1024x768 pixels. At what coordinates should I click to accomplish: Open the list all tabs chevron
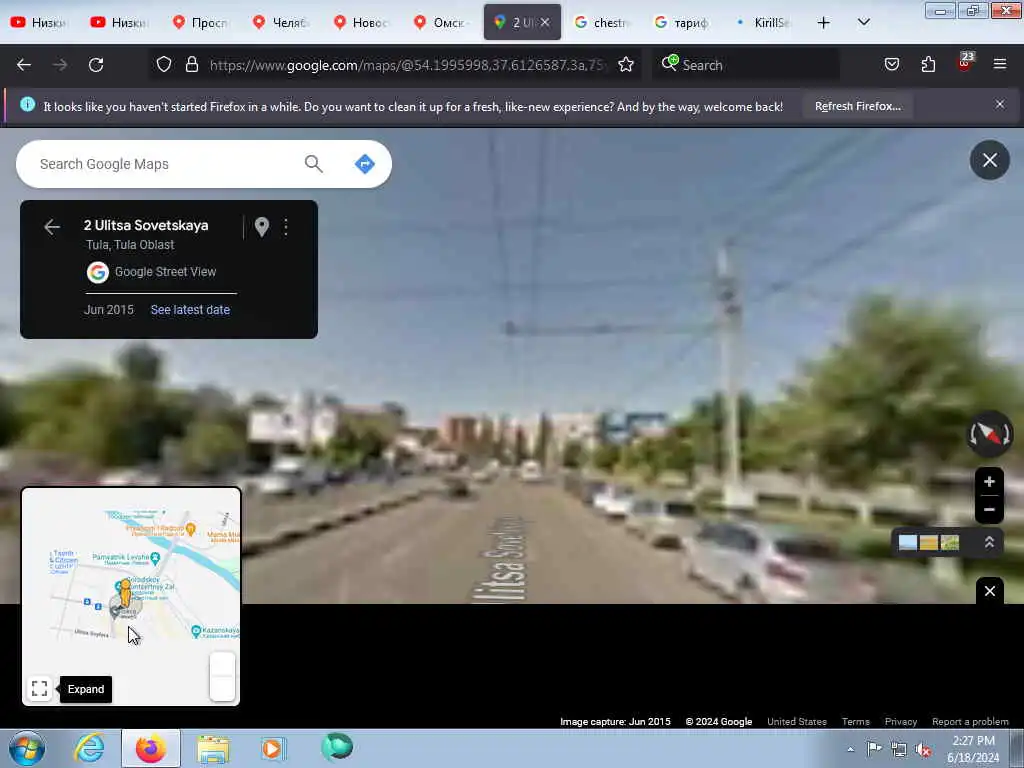tap(863, 22)
